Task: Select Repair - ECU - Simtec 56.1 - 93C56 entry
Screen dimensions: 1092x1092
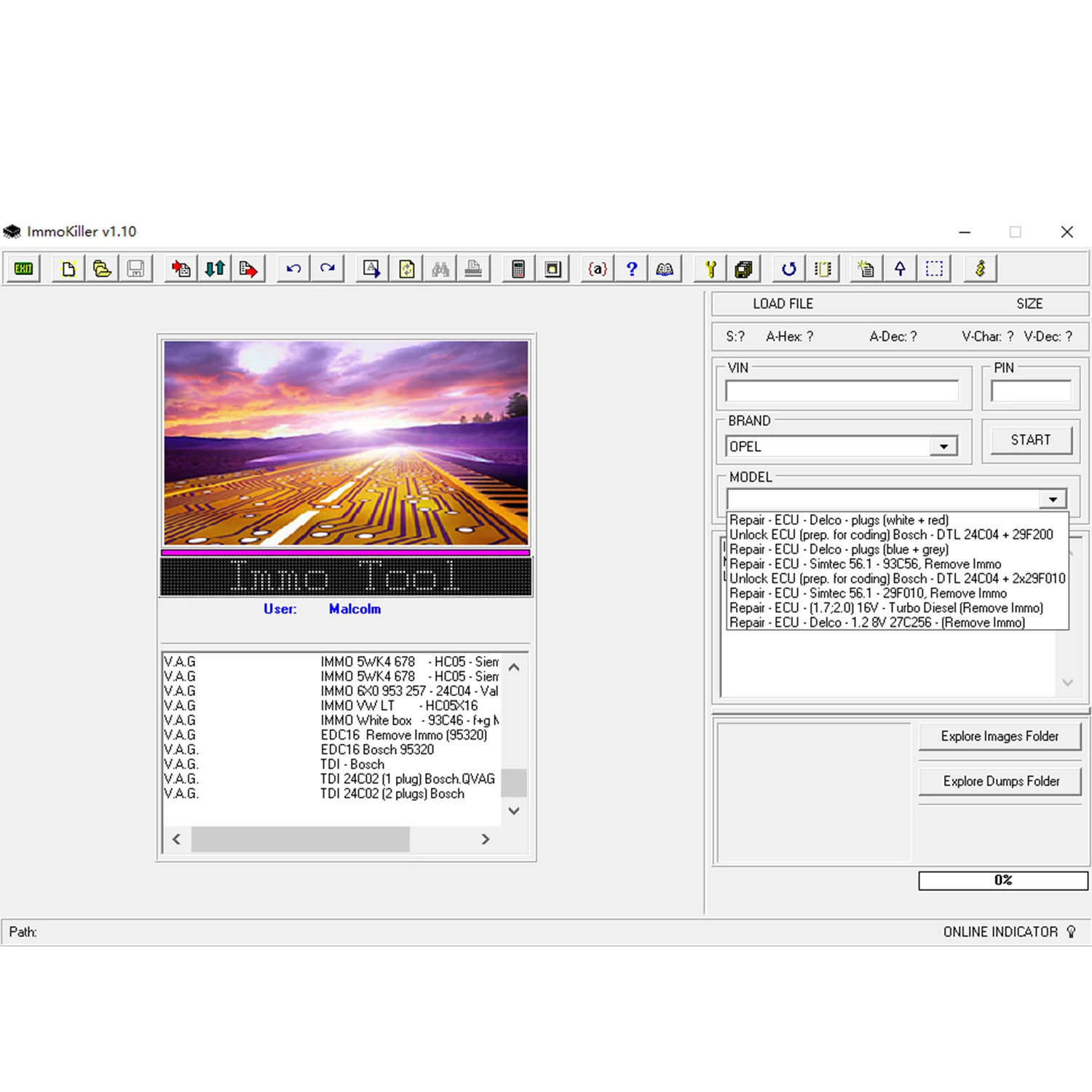Action: tap(866, 563)
